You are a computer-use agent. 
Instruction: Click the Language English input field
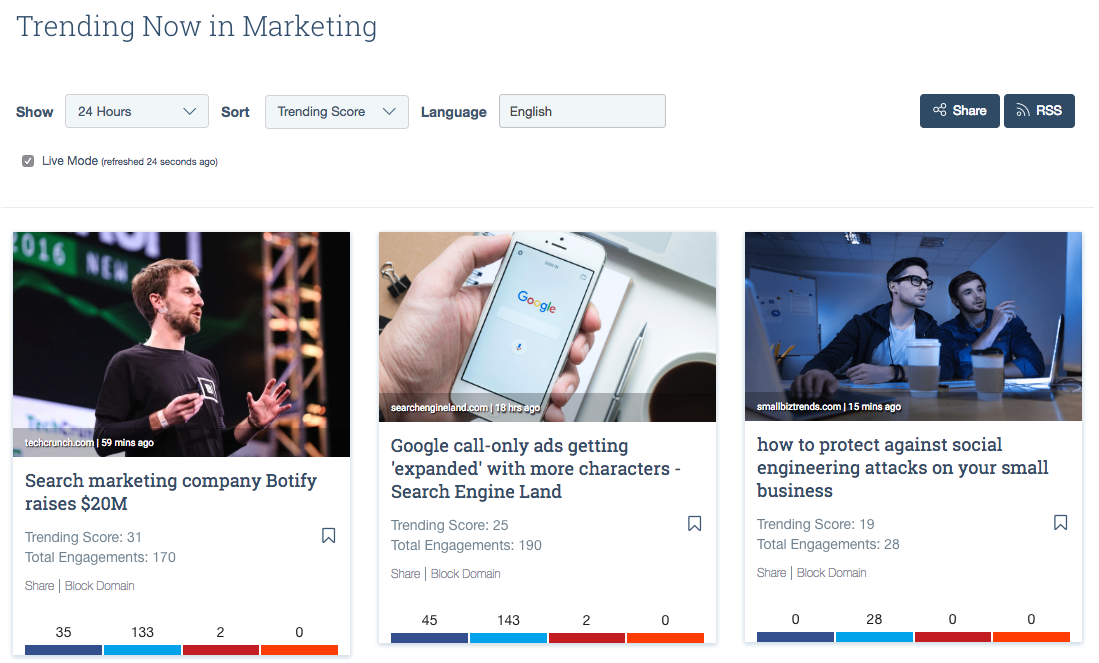[x=582, y=112]
